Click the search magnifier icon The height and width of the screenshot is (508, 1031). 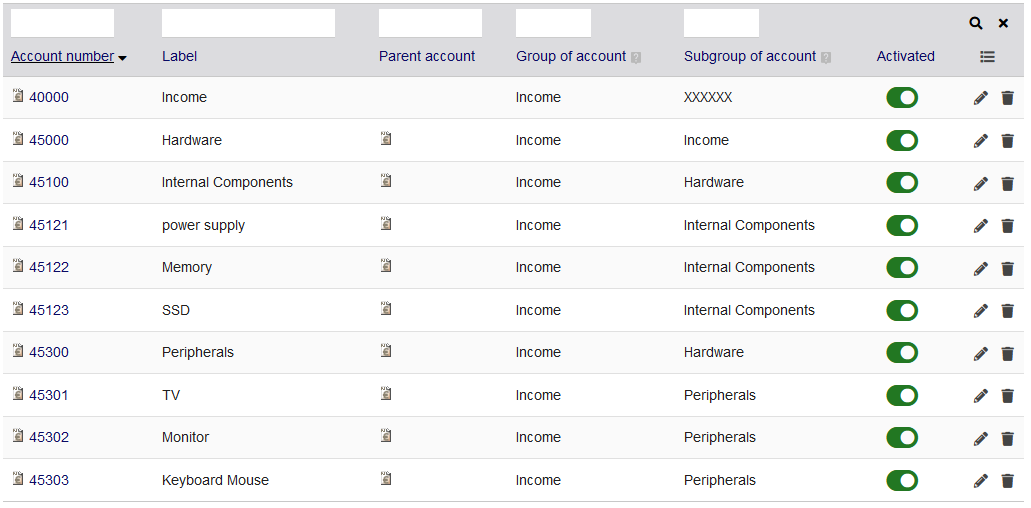tap(976, 24)
